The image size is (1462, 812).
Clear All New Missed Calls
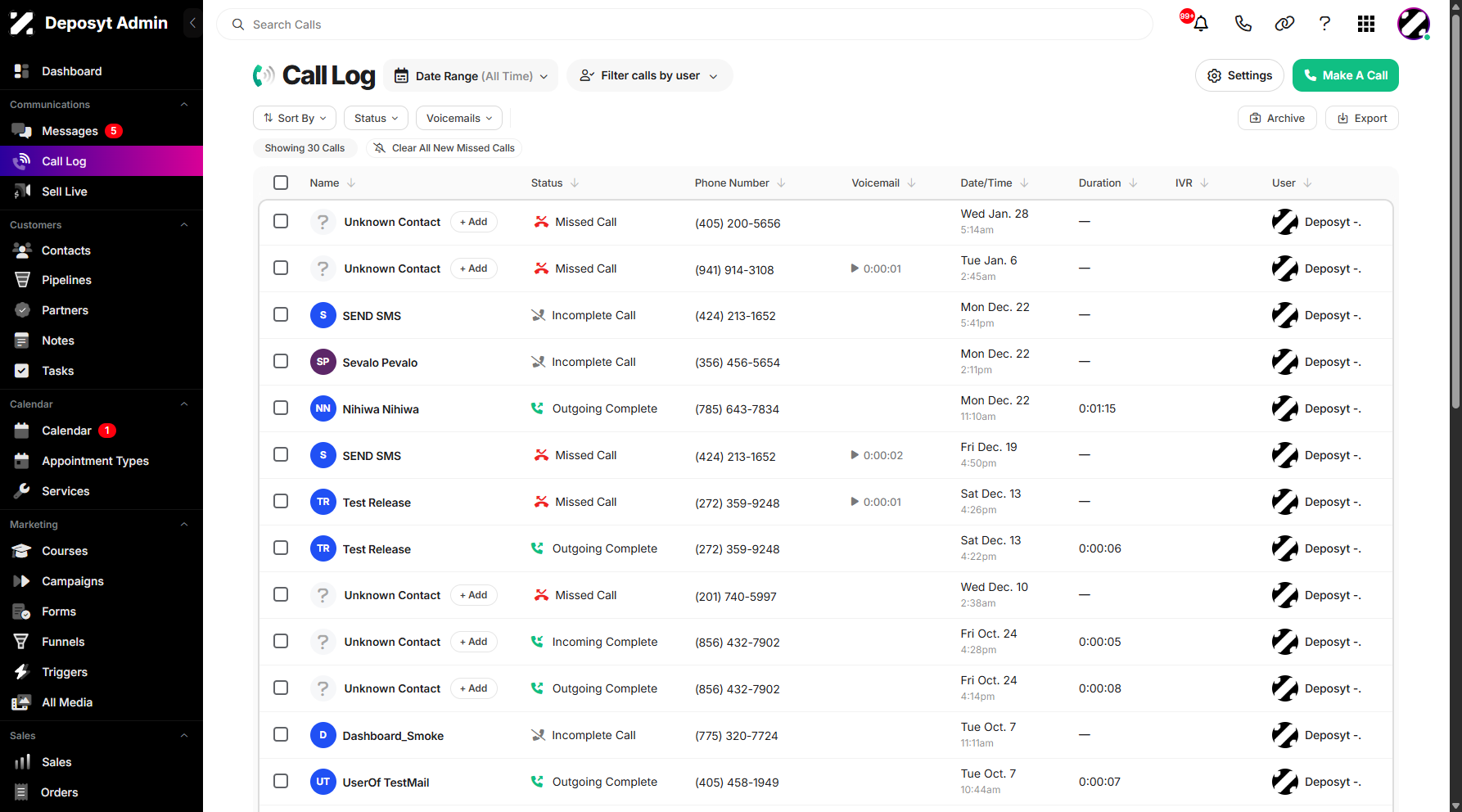[444, 148]
